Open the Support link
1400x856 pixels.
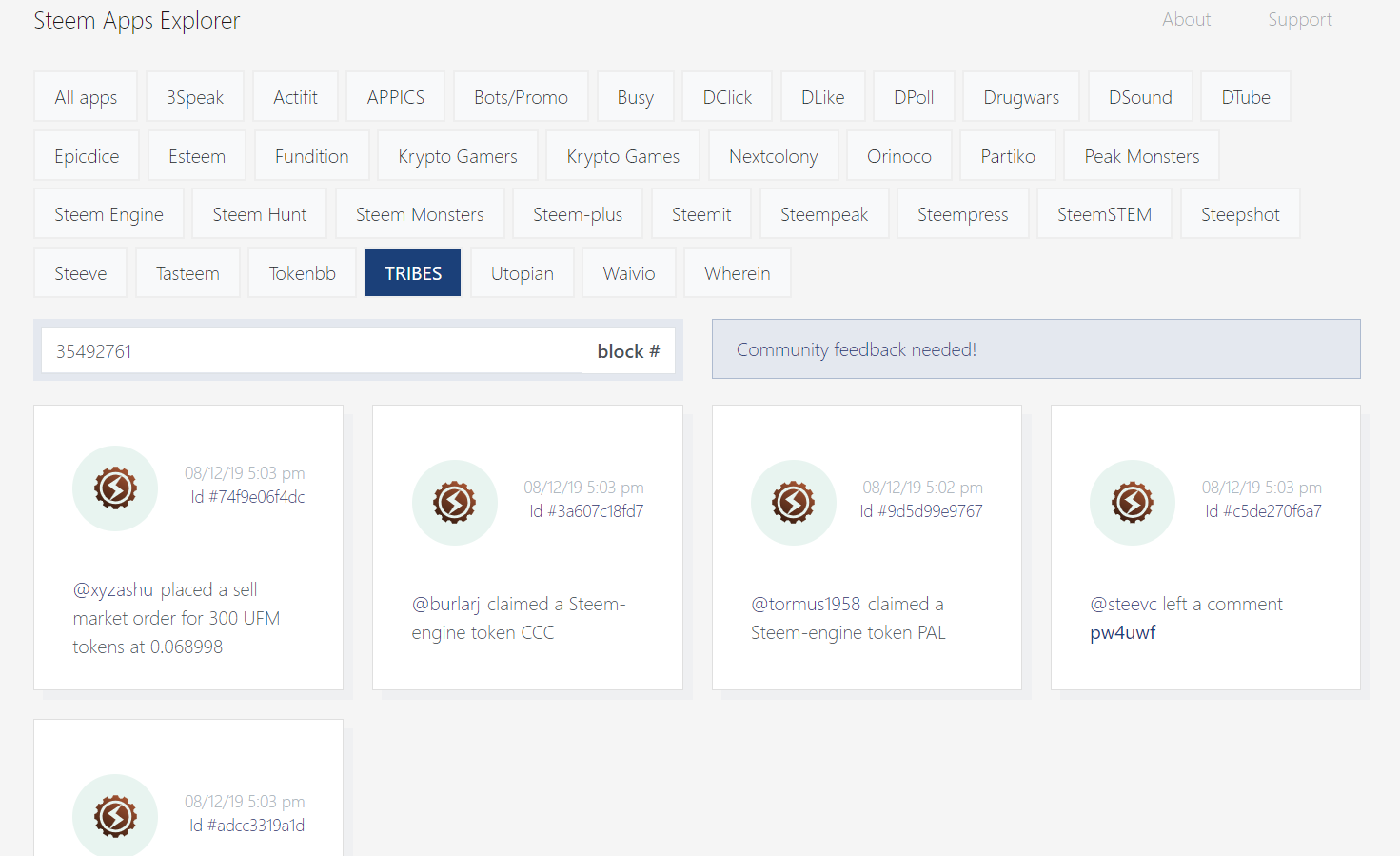point(1300,19)
